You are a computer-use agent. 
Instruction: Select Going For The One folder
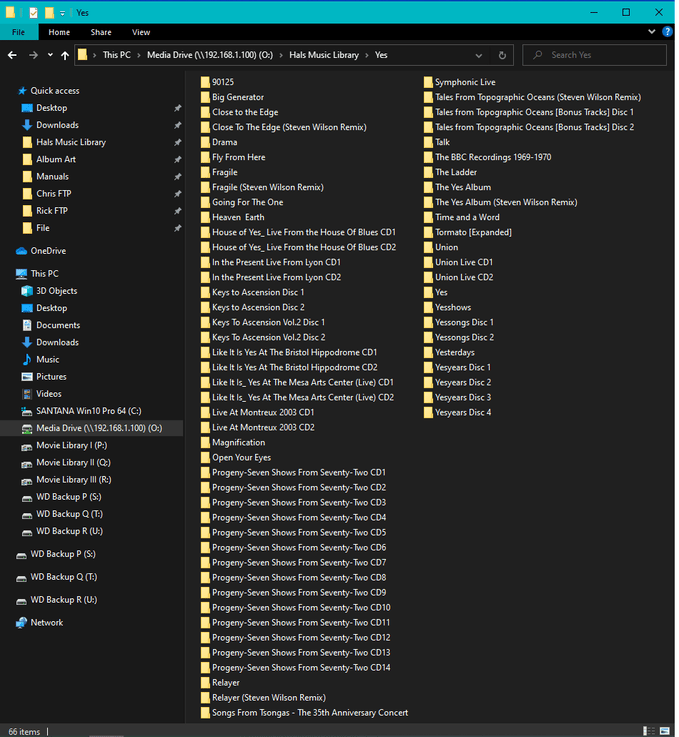pos(248,203)
